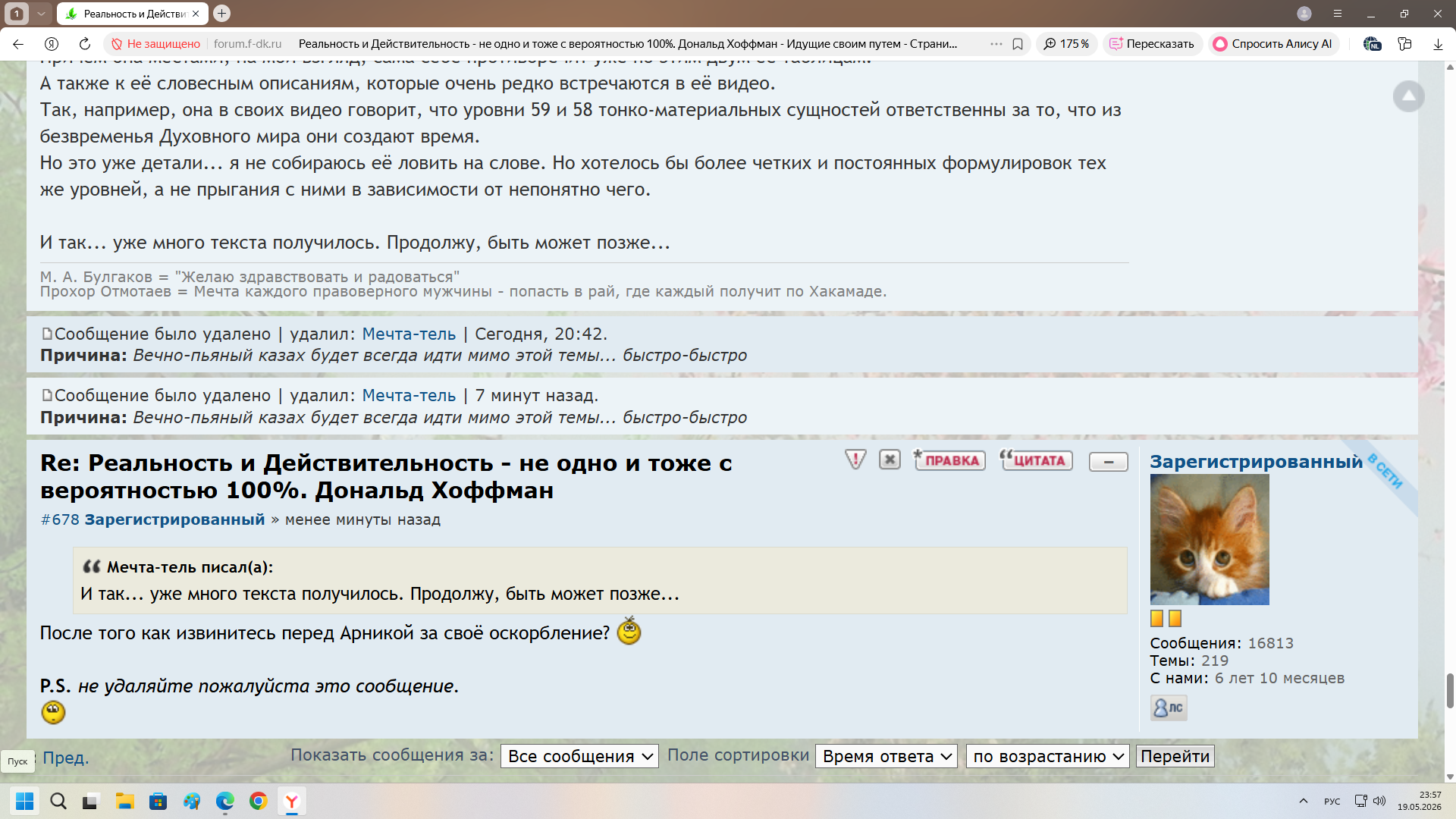The image size is (1456, 819).
Task: Click the smiley emoticon after Арникой question
Action: (629, 631)
